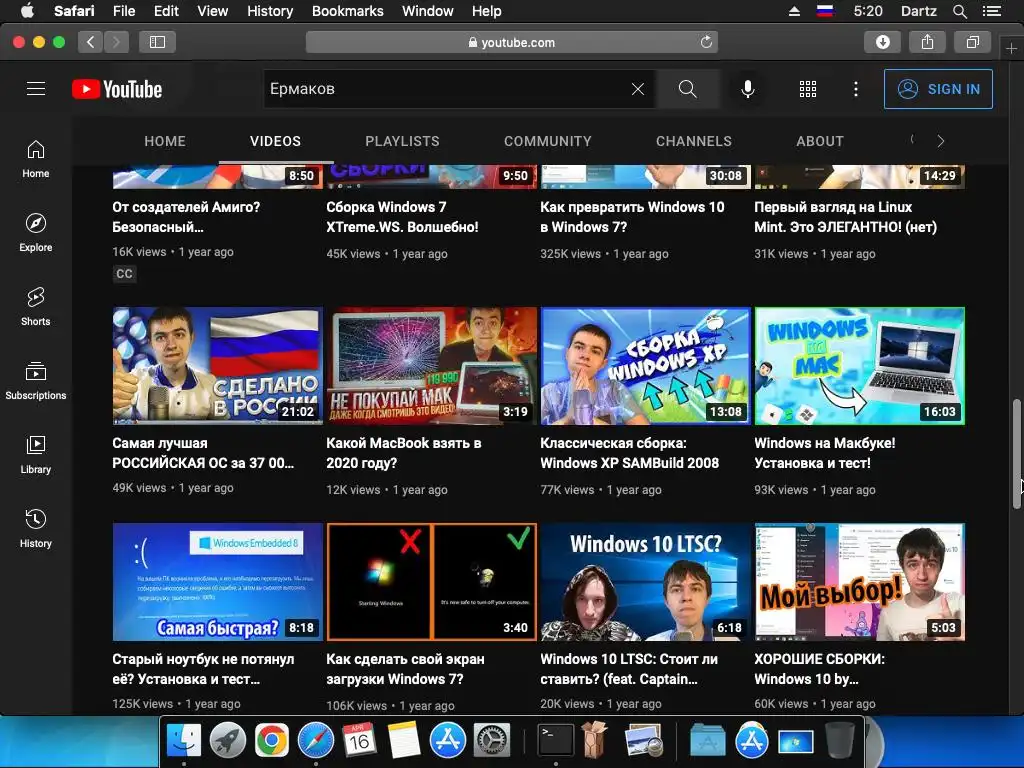This screenshot has height=768, width=1024.
Task: Reload the page in Safari
Action: pyautogui.click(x=706, y=42)
